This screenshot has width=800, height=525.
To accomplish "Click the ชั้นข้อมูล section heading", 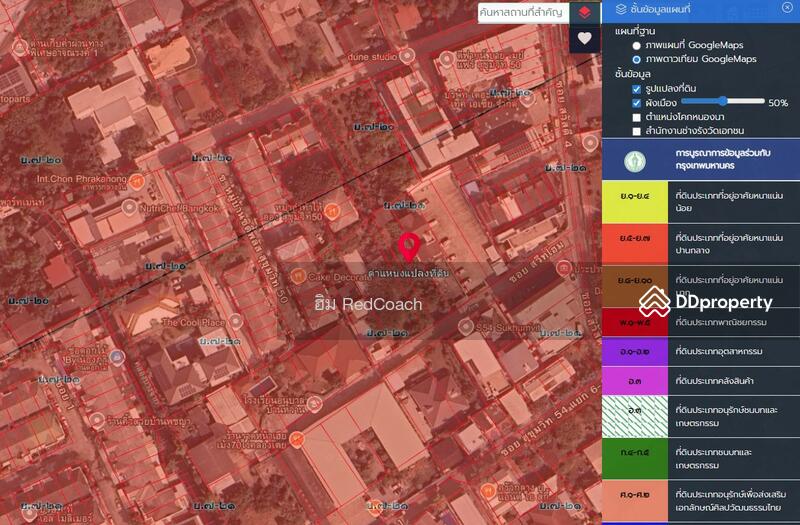I will coord(633,74).
